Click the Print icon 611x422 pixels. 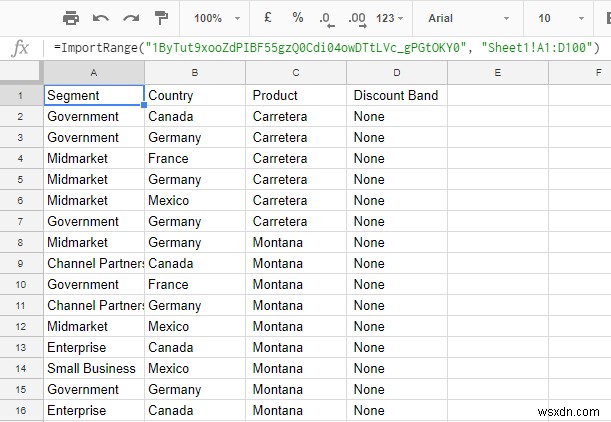click(71, 18)
